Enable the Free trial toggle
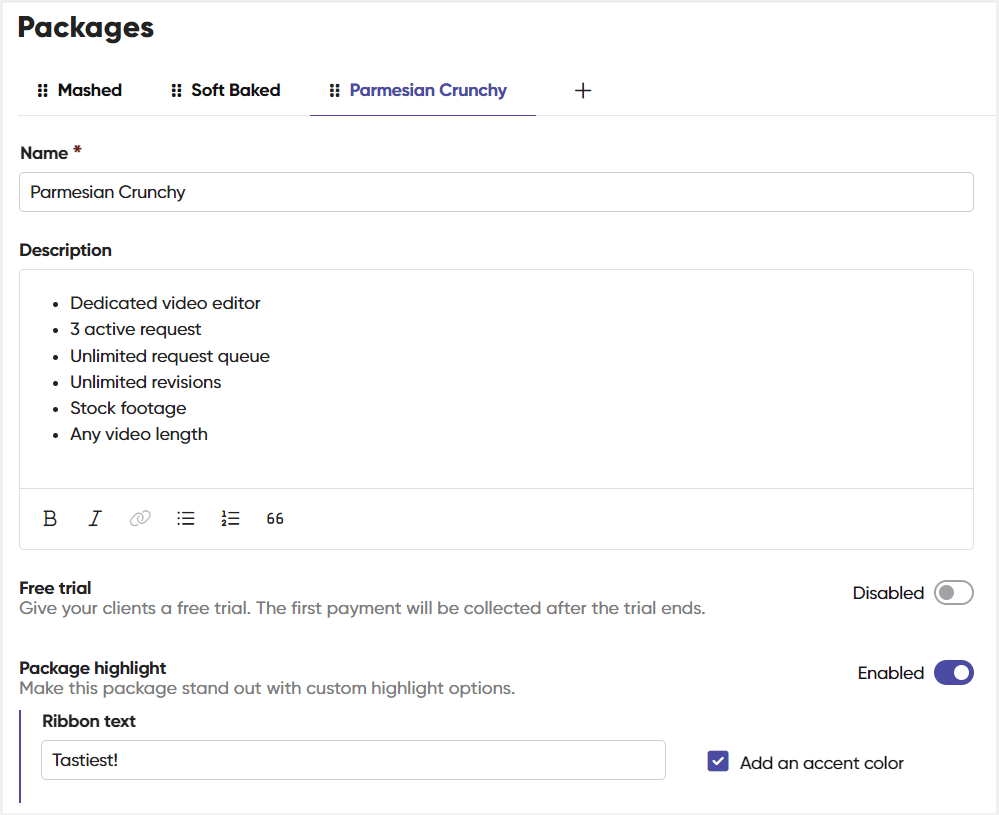The height and width of the screenshot is (815, 999). coord(954,593)
